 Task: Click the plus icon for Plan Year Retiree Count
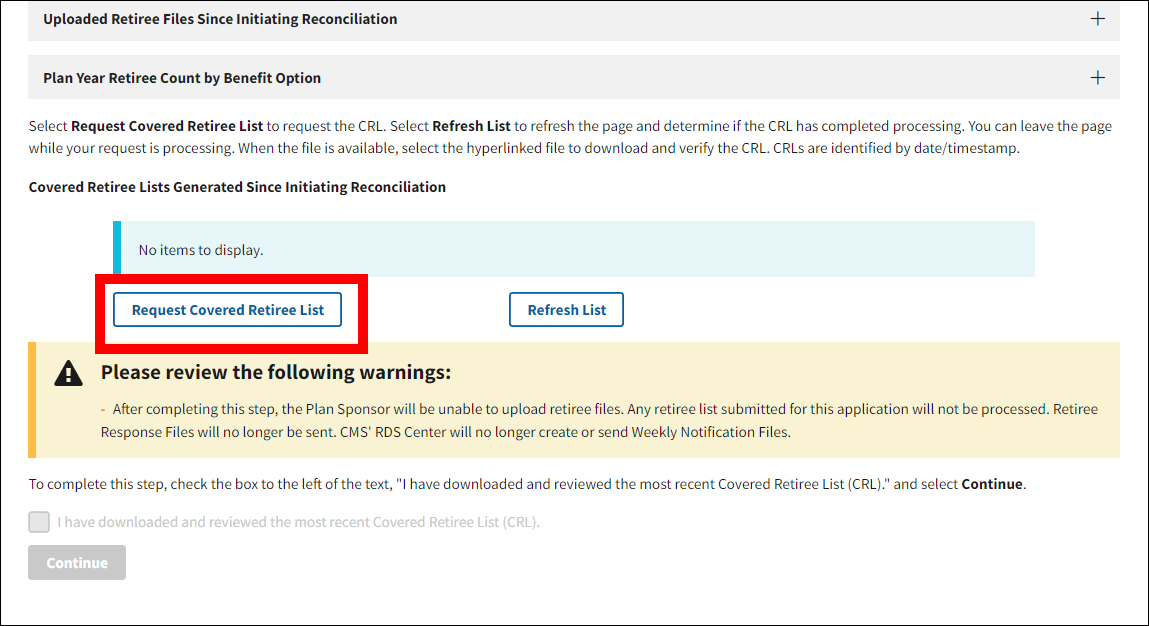point(1097,78)
